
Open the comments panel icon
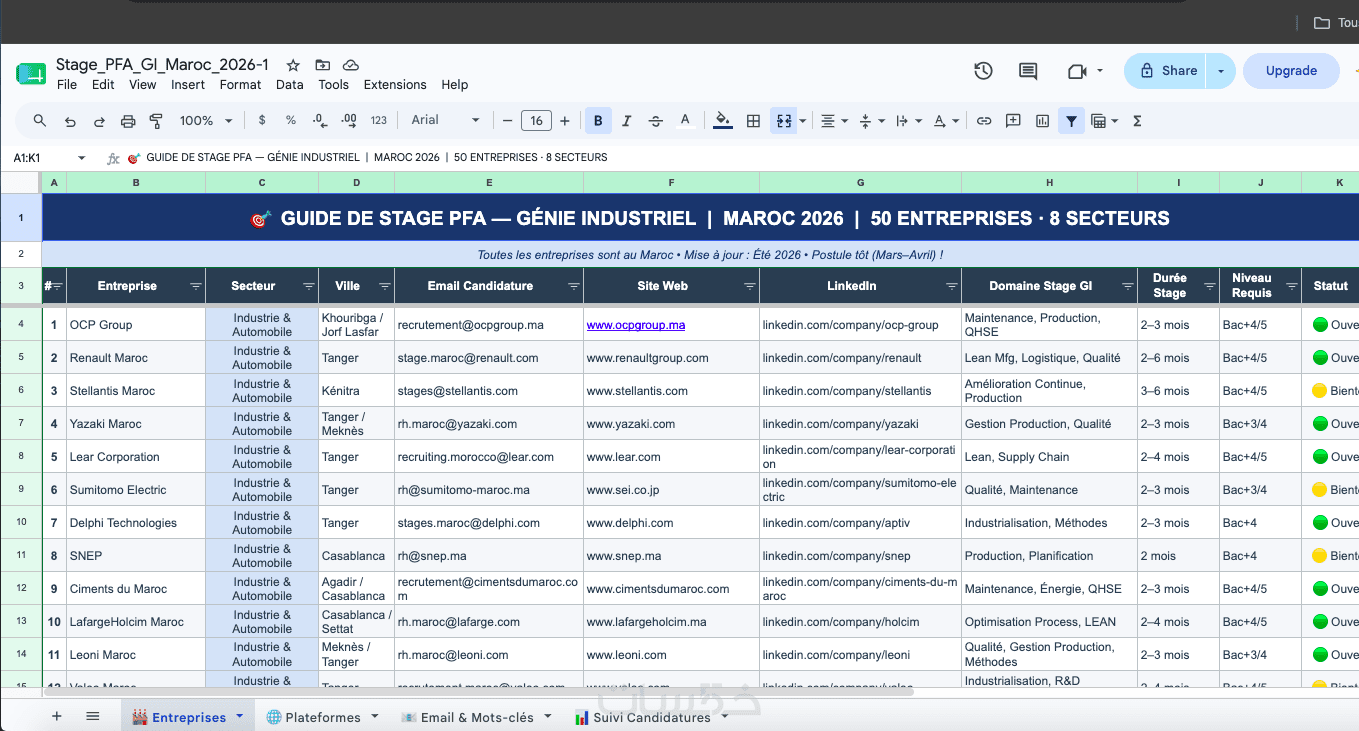coord(1028,71)
